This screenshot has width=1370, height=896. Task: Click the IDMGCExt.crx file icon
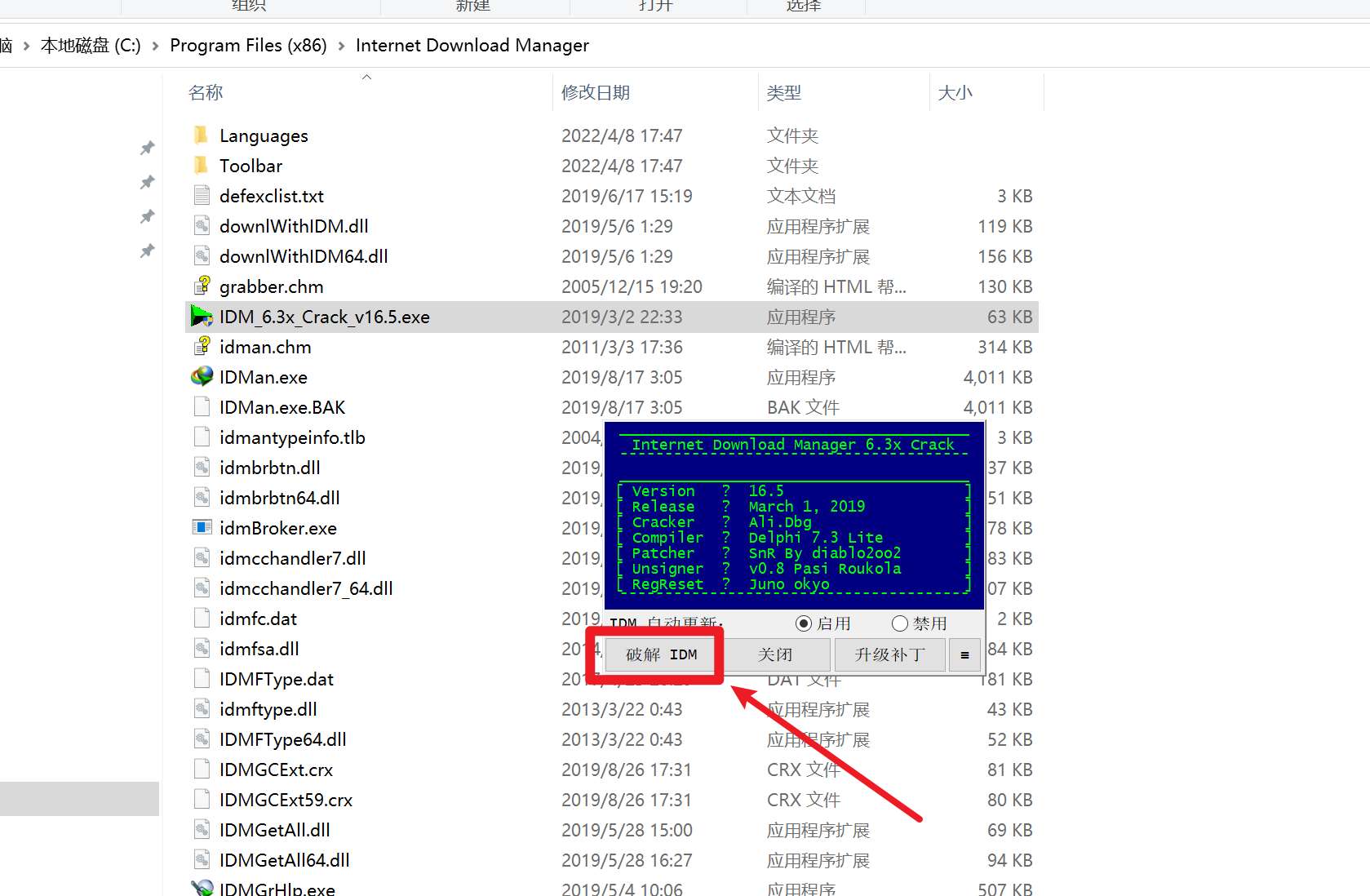[x=202, y=770]
